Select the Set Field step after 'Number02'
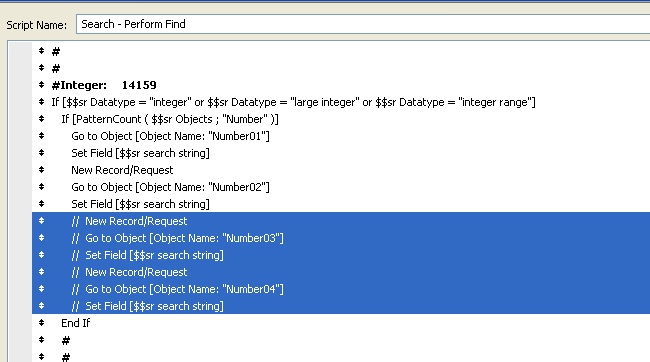650x362 pixels. [x=141, y=204]
